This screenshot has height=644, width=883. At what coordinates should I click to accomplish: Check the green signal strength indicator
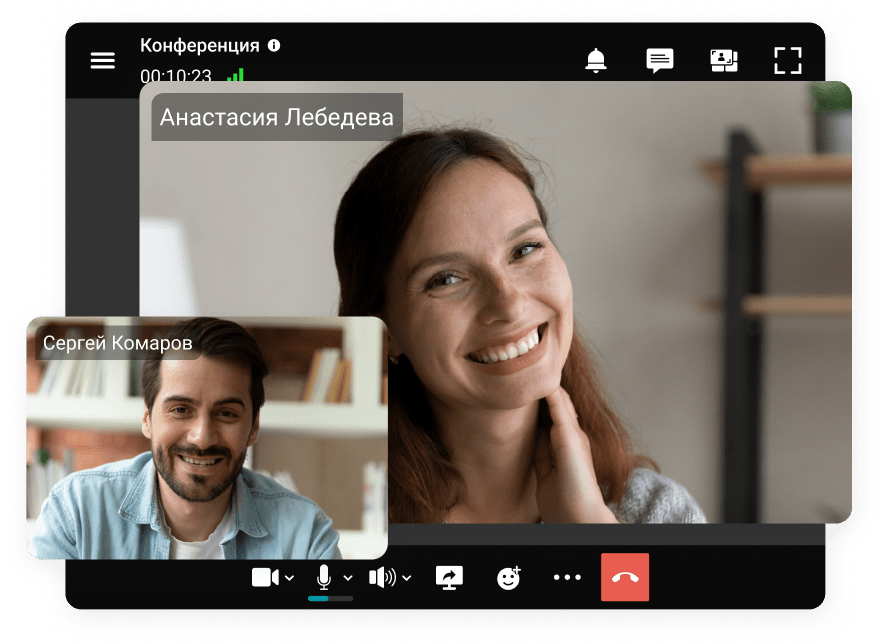(x=235, y=75)
